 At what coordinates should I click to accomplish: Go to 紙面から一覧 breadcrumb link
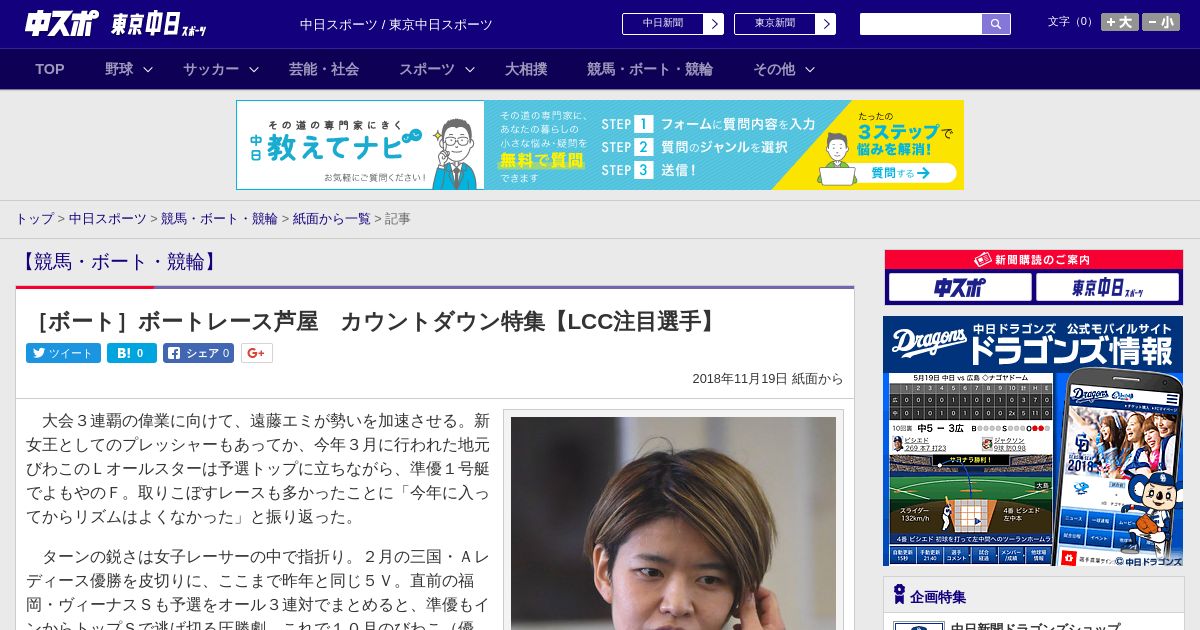pyautogui.click(x=331, y=218)
